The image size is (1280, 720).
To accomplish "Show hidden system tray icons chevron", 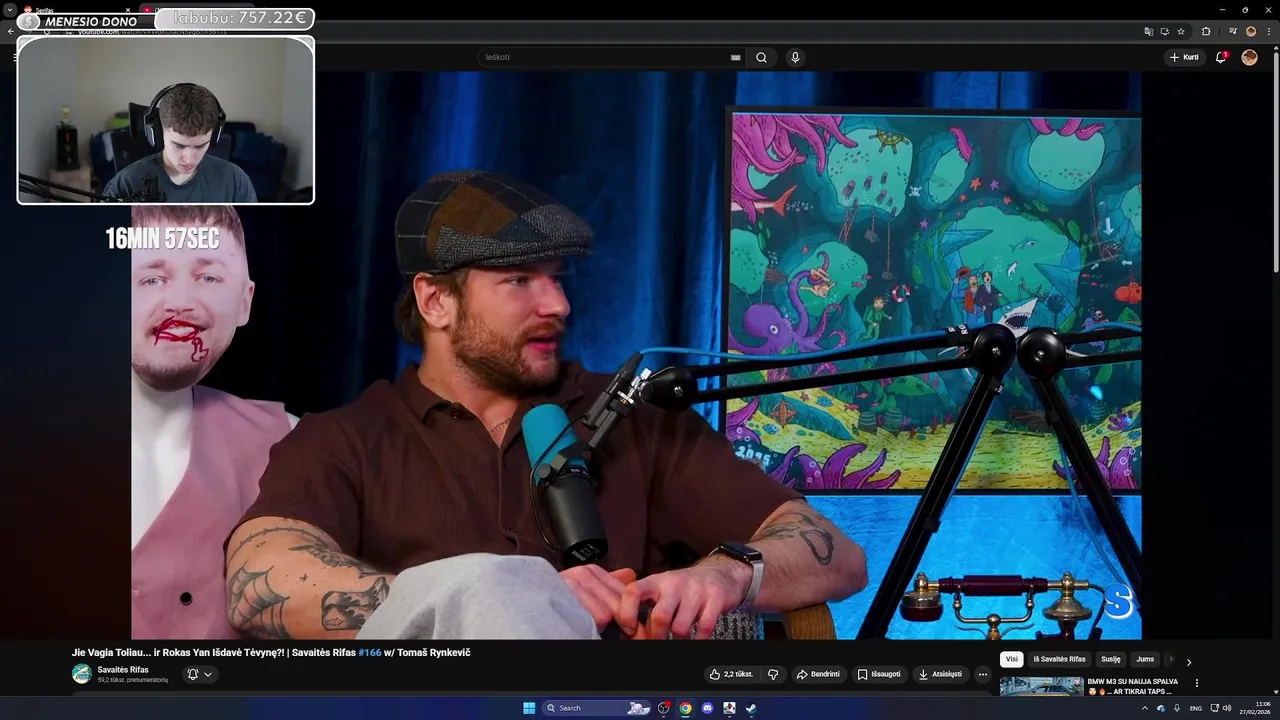I will tap(1145, 708).
